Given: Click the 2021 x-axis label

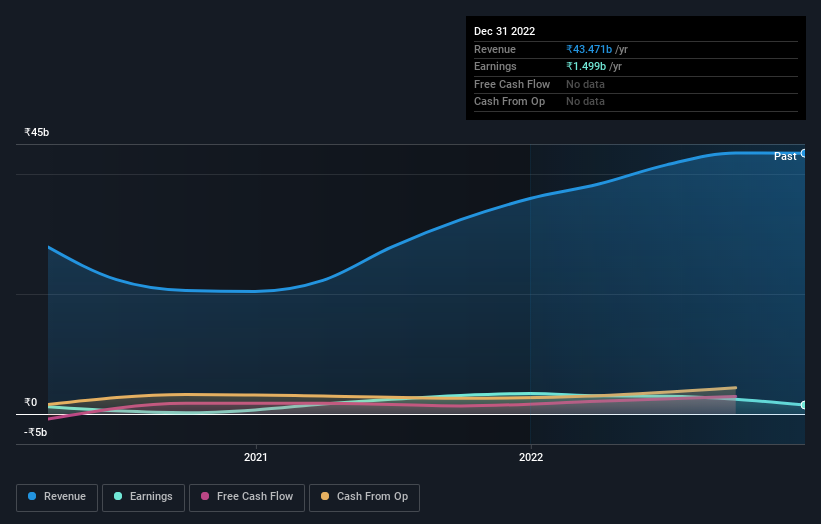Looking at the screenshot, I should click(256, 458).
